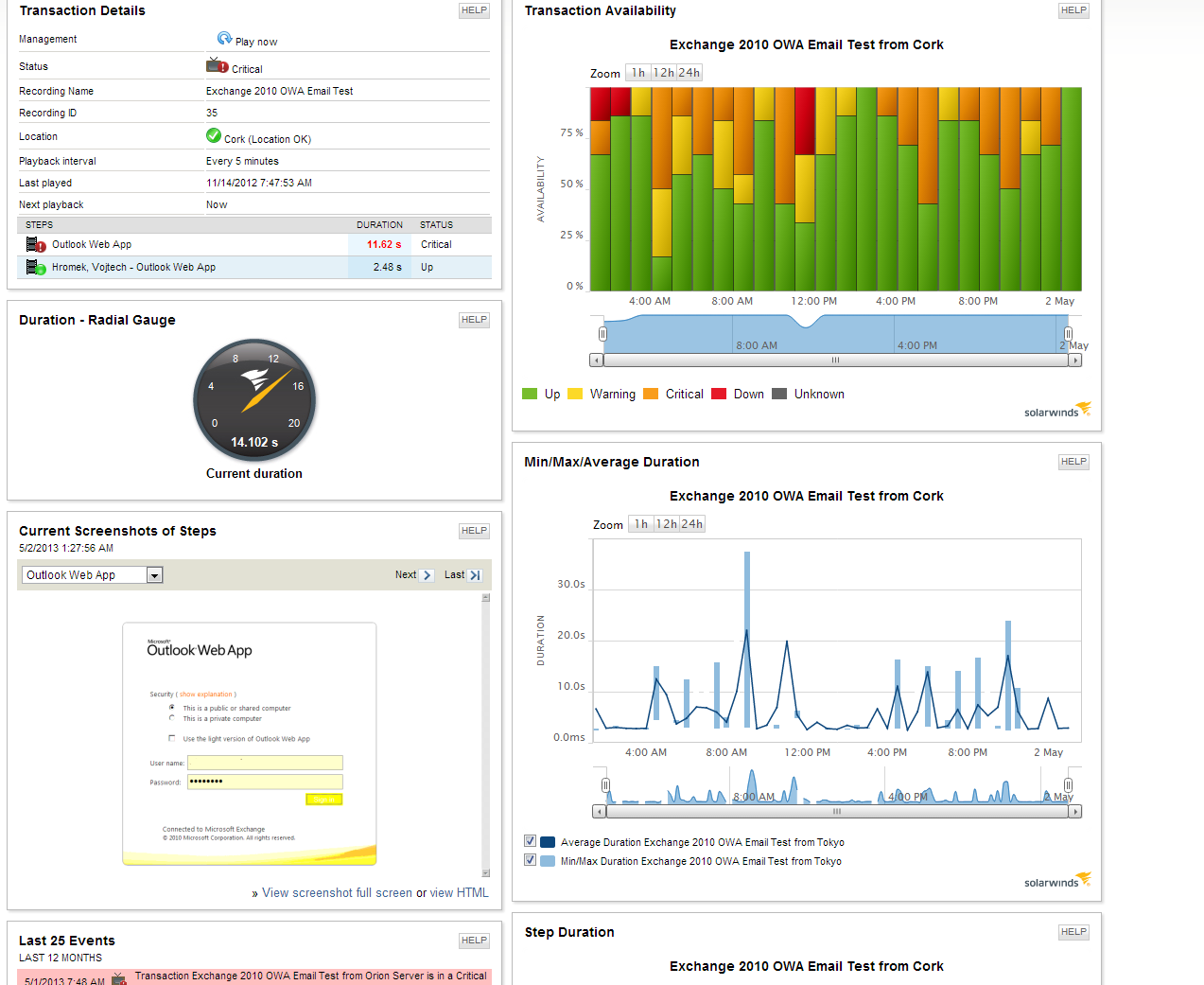Click screenshot panel scroll down arrow
The image size is (1204, 985).
point(486,873)
